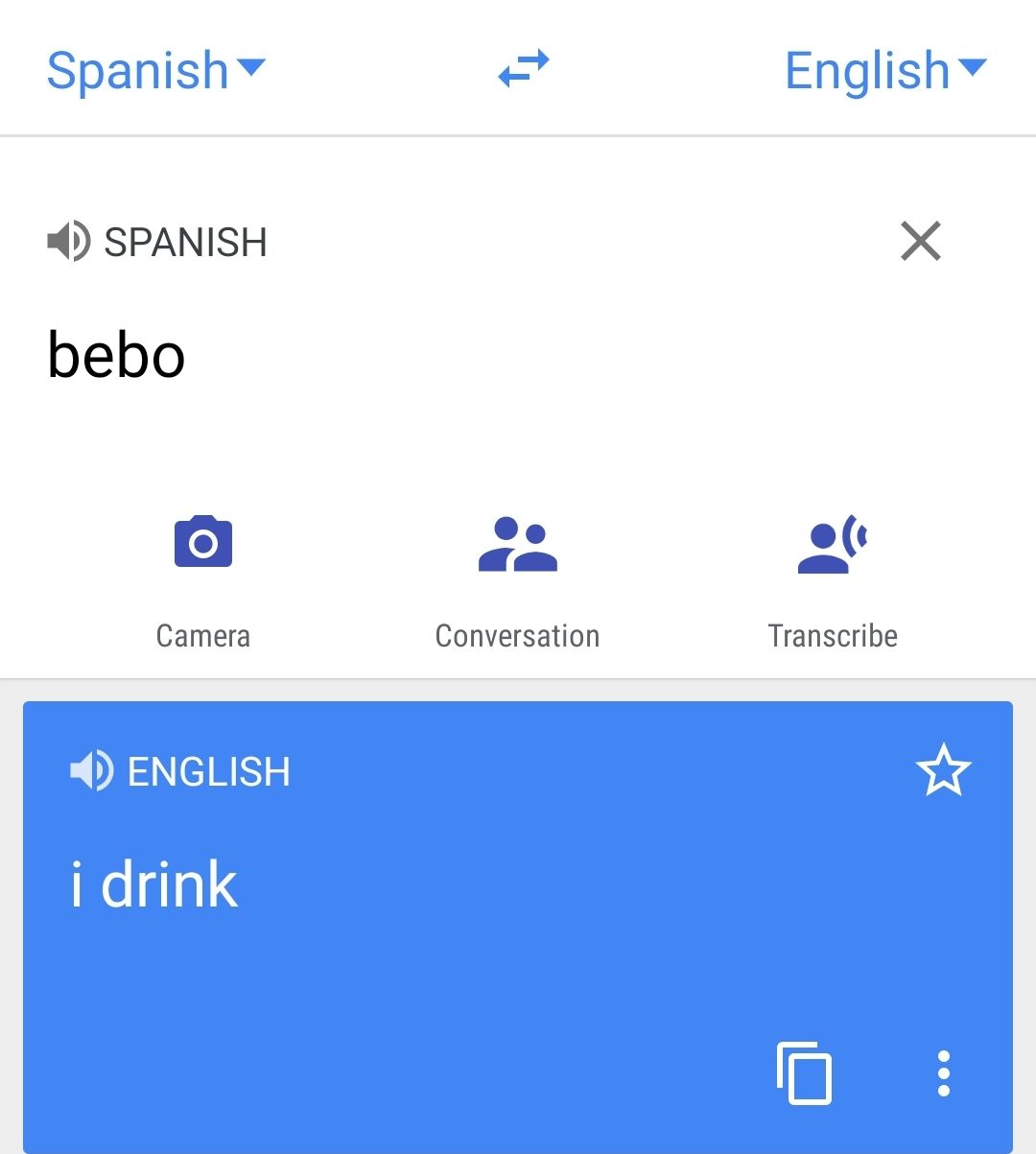
Task: Listen to the English translation audio
Action: pos(91,771)
